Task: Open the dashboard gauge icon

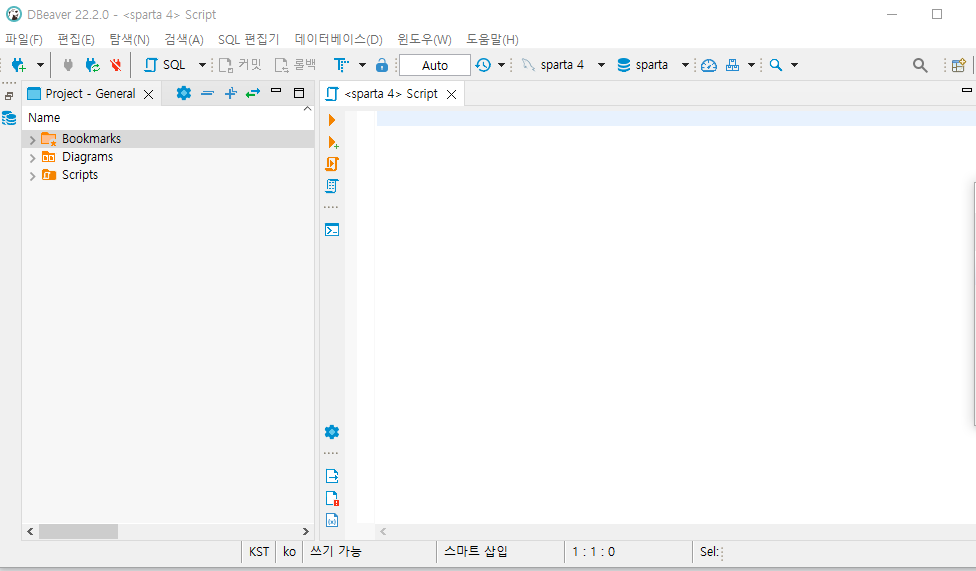Action: 709,65
